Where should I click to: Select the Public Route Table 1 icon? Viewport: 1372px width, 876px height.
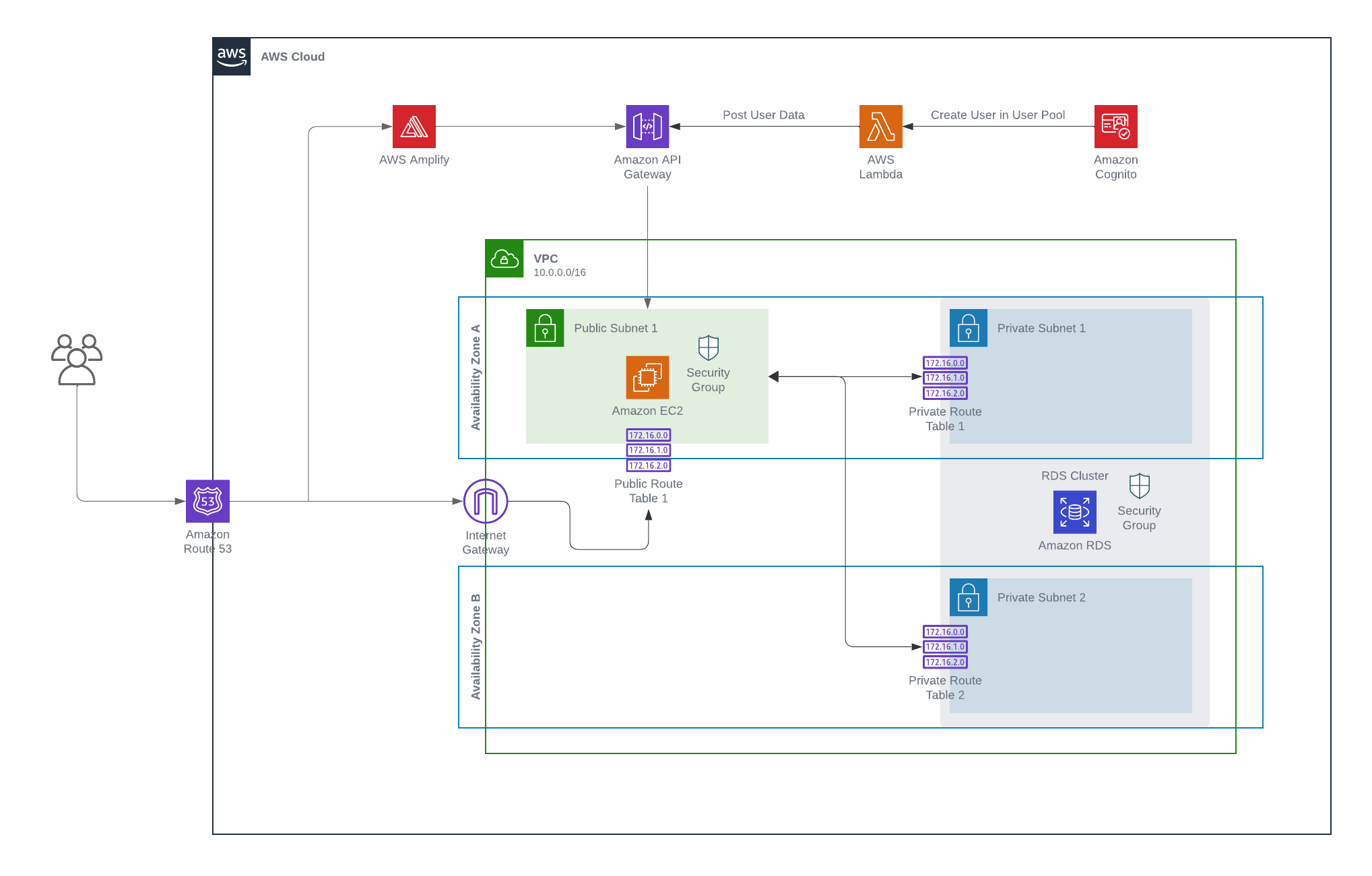point(649,450)
